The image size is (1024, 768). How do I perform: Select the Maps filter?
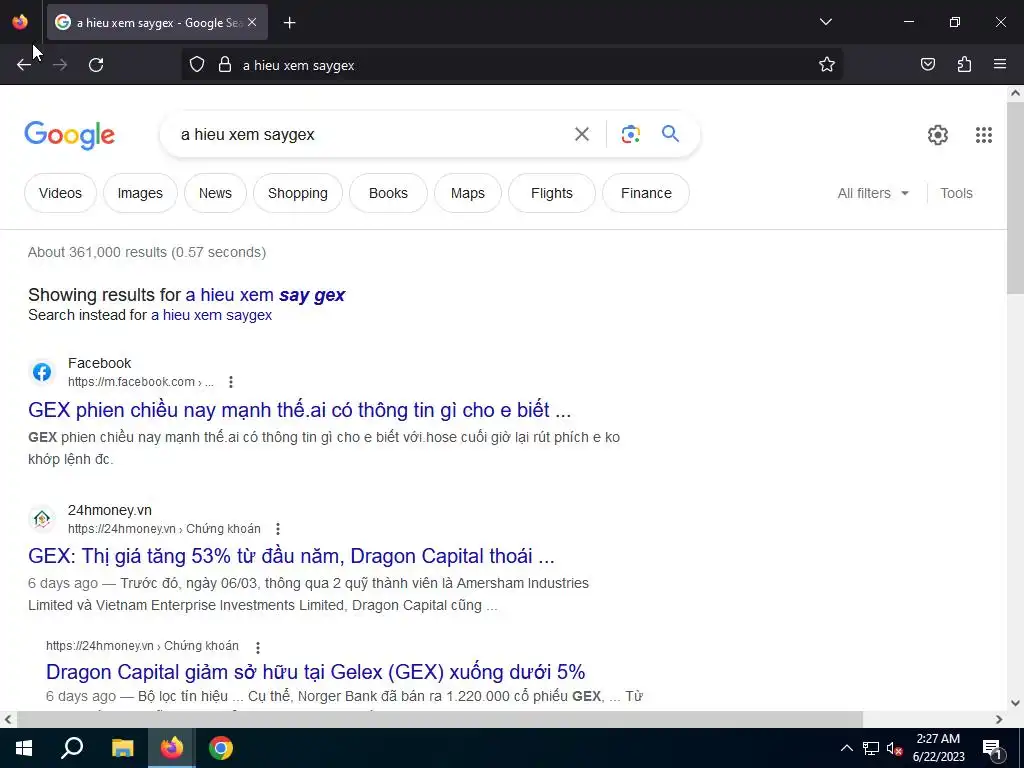tap(468, 193)
